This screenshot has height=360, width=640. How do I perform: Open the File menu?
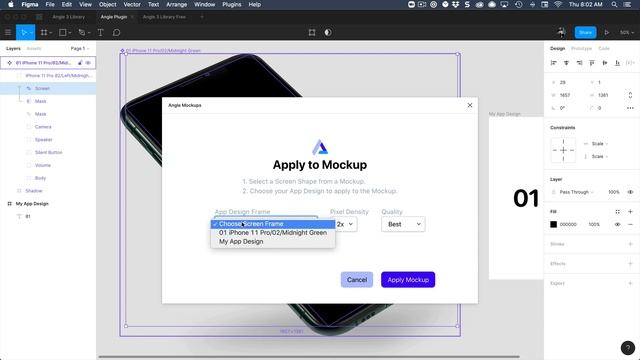[x=50, y=4]
